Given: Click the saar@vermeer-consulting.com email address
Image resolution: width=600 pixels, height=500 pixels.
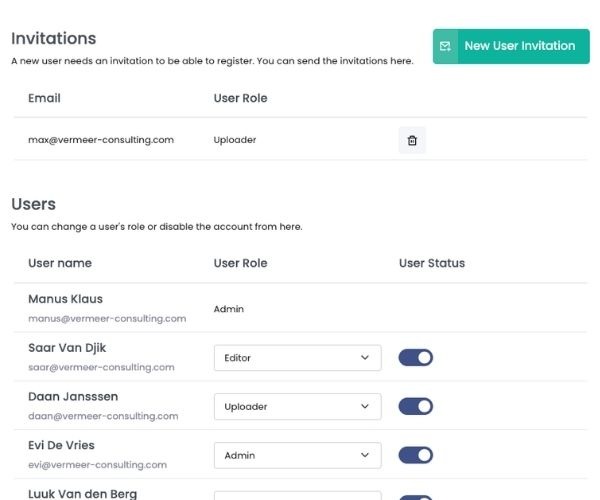Looking at the screenshot, I should point(103,367).
